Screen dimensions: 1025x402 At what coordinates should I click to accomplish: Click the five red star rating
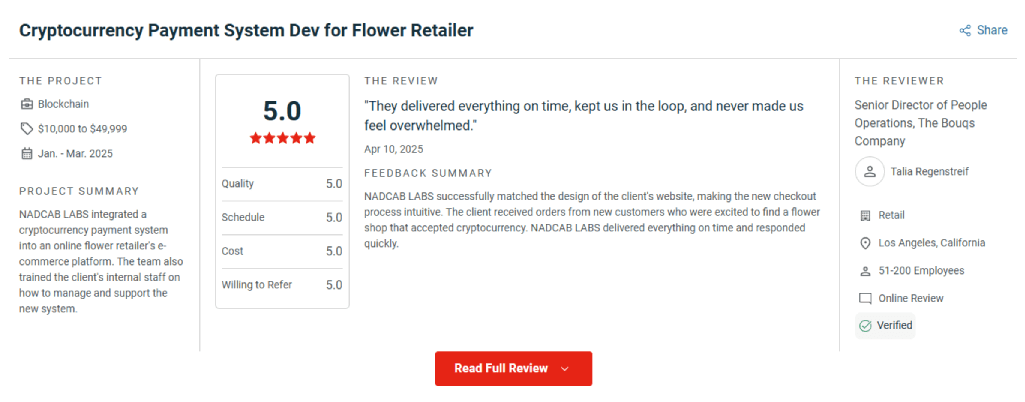[x=282, y=138]
